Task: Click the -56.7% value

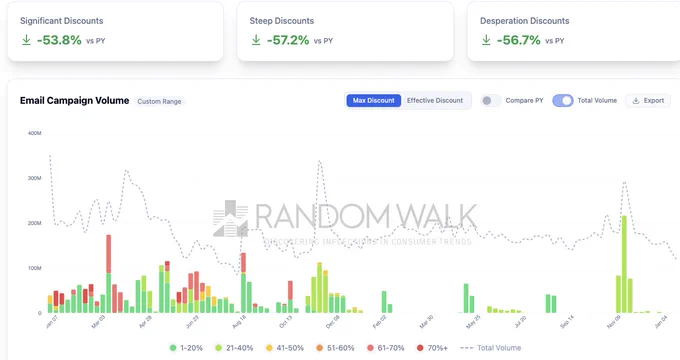Action: 519,40
